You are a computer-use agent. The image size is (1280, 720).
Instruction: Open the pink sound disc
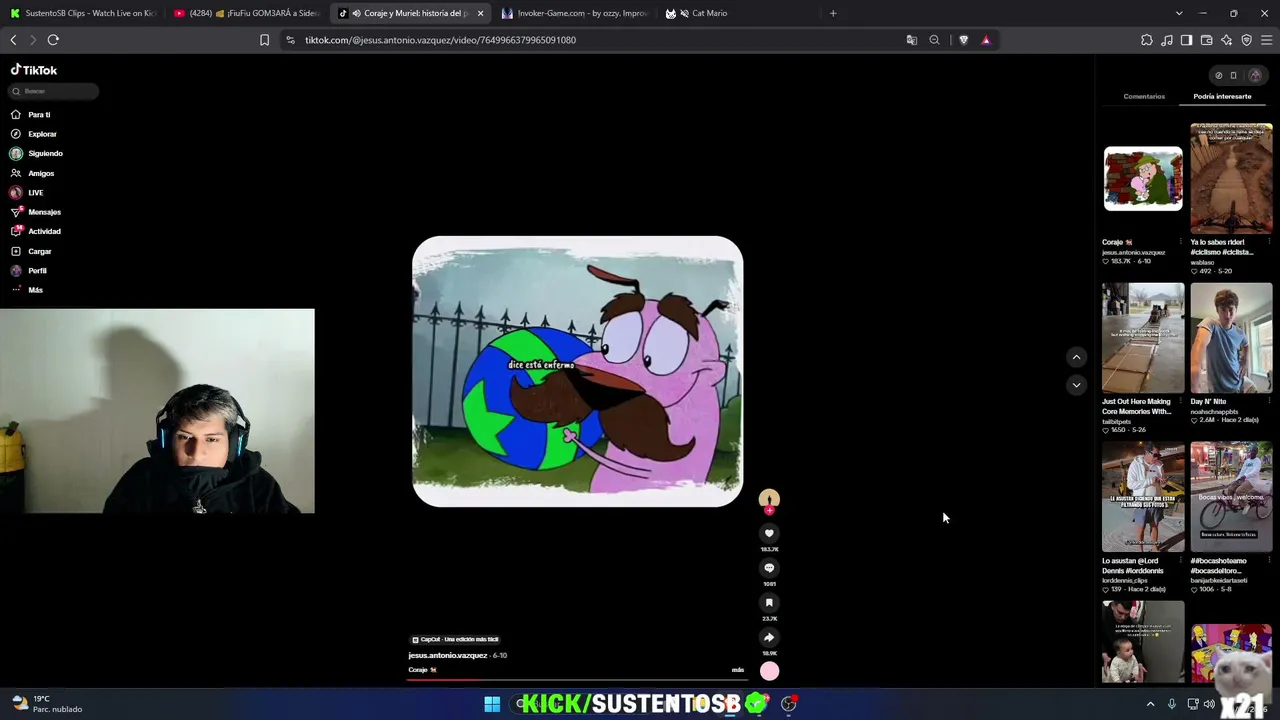pos(769,671)
